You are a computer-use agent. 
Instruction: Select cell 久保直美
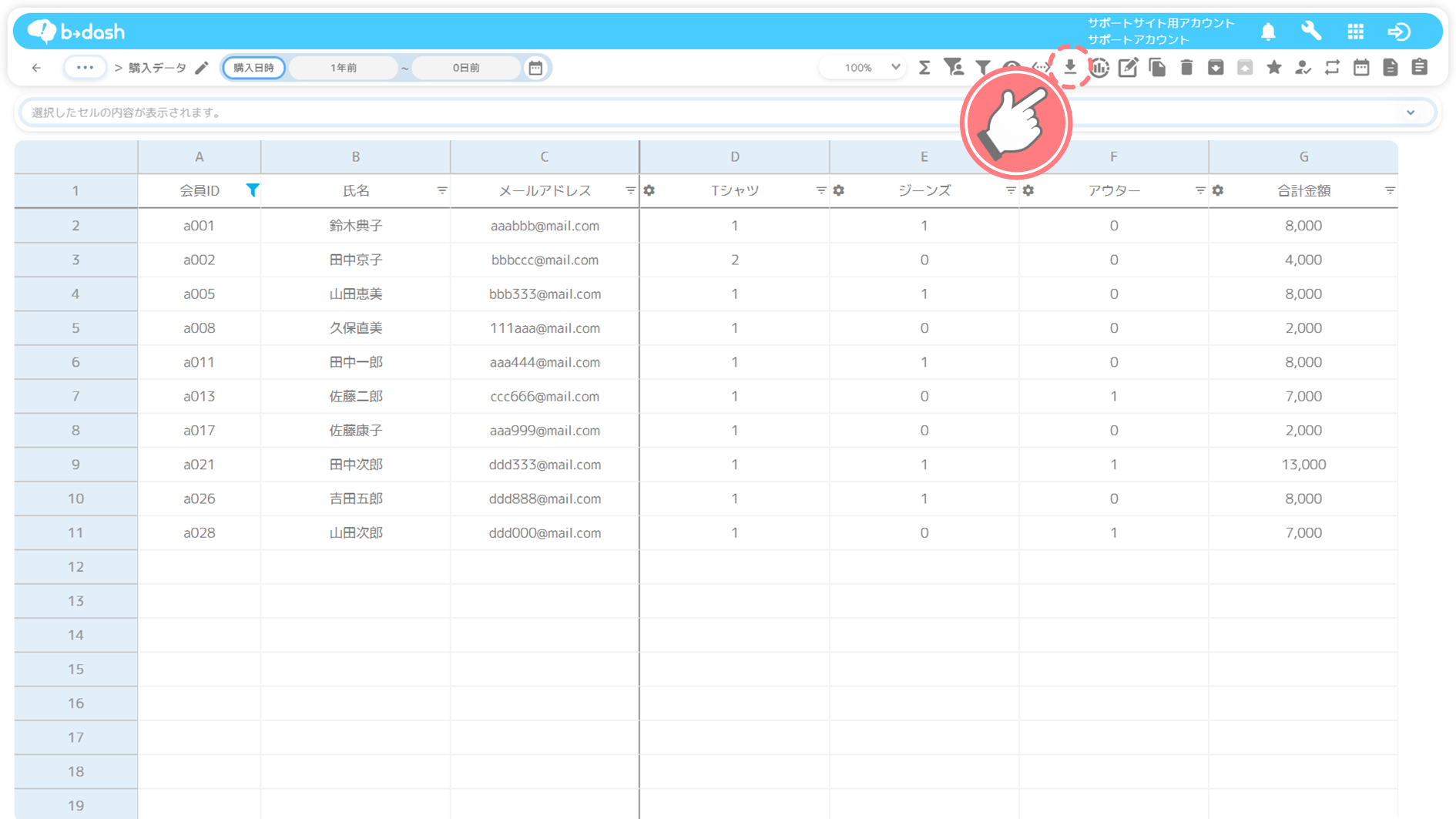click(356, 328)
